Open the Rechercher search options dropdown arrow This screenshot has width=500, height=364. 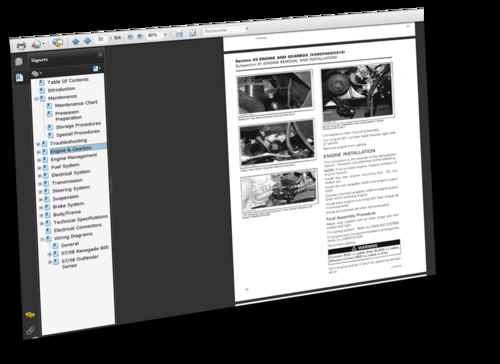pos(247,29)
